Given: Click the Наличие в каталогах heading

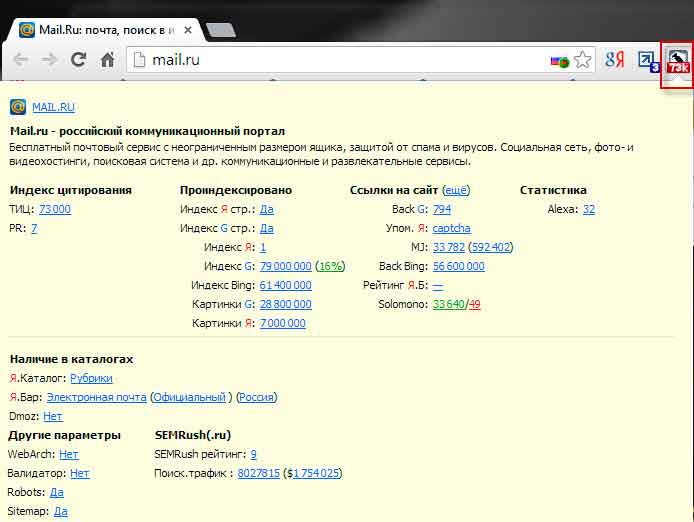Looking at the screenshot, I should tap(72, 359).
